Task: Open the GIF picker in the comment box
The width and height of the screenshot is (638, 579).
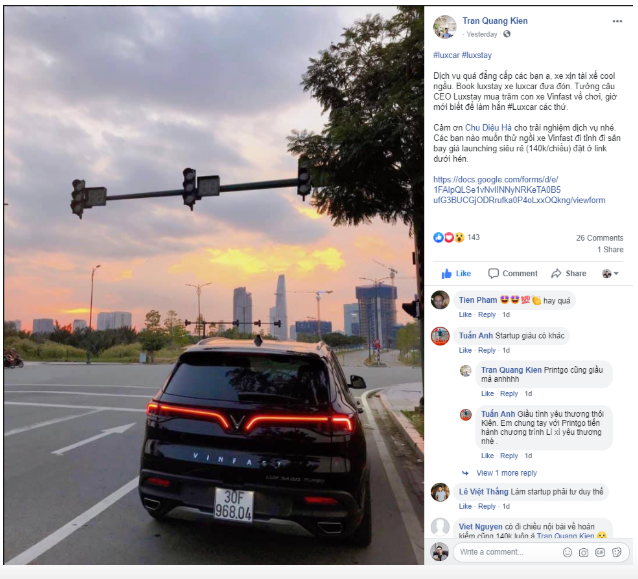Action: coord(600,552)
